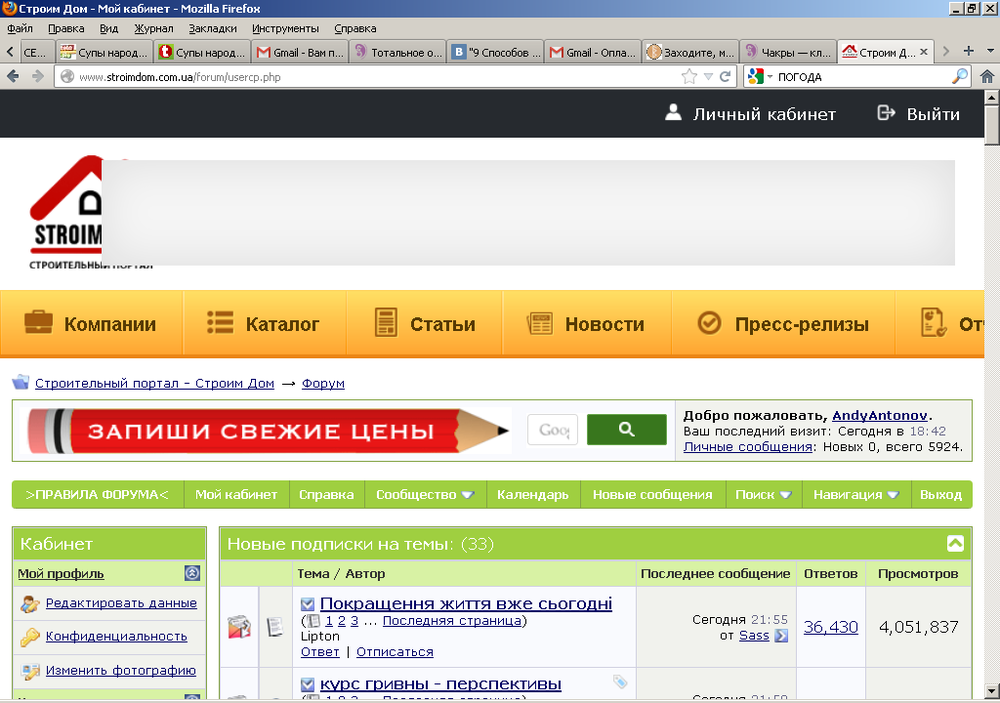Image resolution: width=1000 pixels, height=703 pixels.
Task: Open the Закладки menu in Firefox
Action: click(x=213, y=29)
